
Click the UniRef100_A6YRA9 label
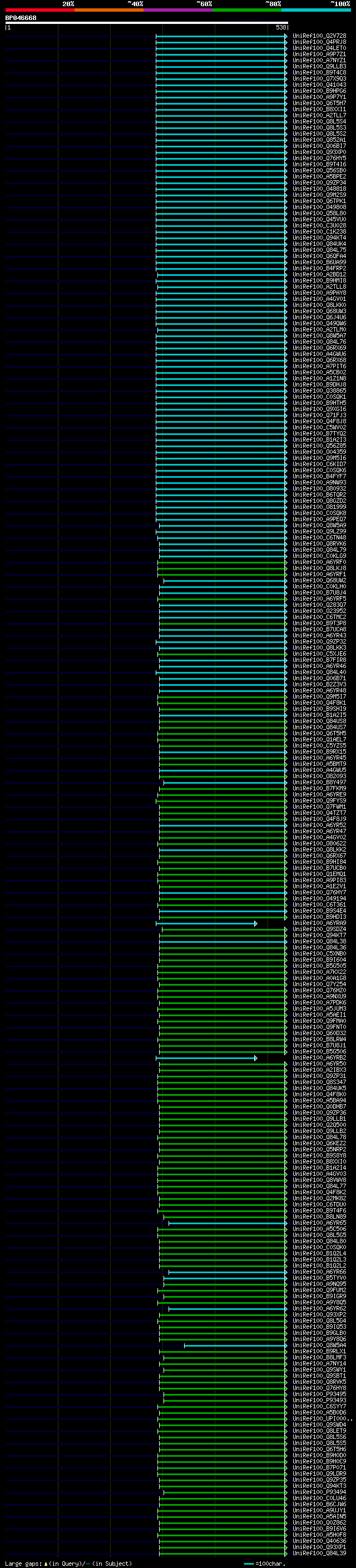click(319, 923)
